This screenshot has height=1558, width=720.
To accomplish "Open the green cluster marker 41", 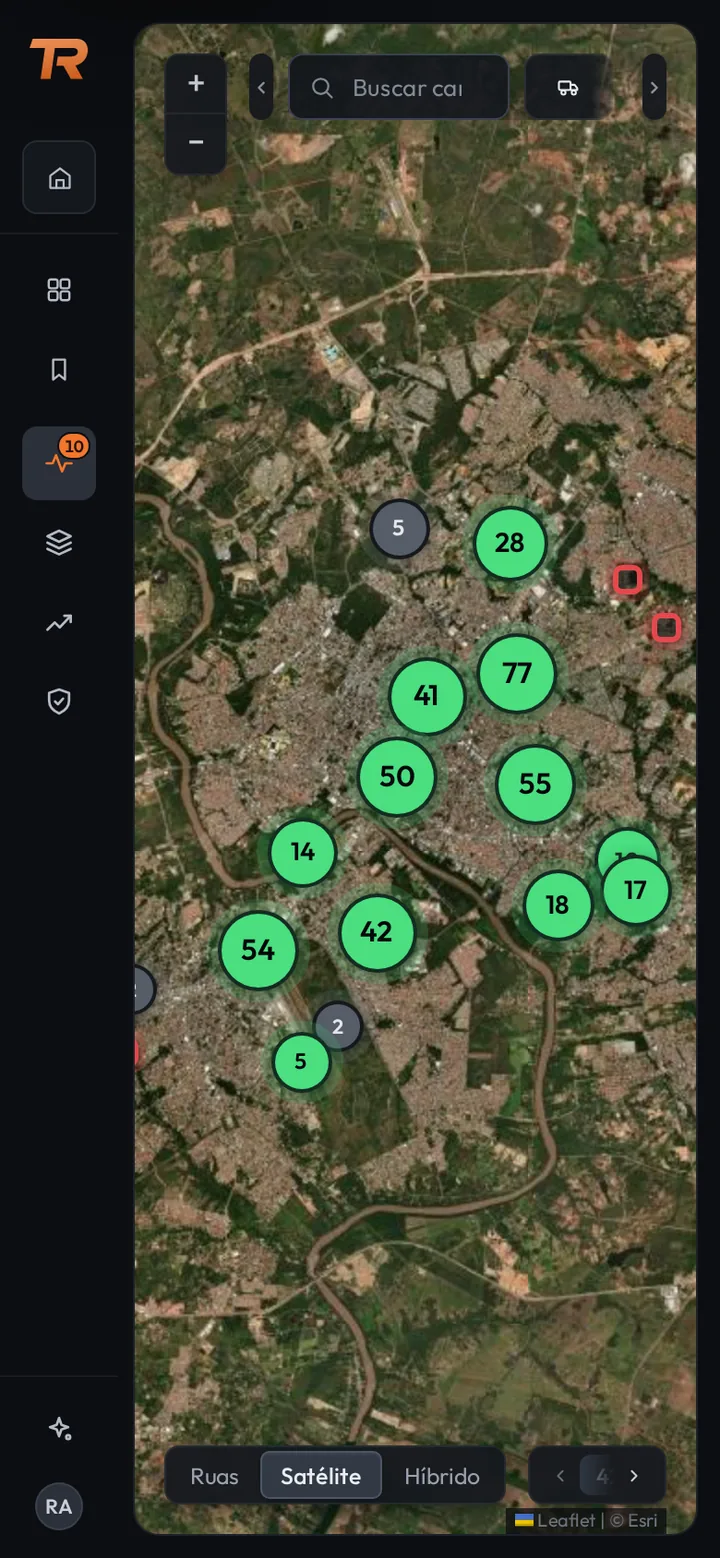I will tap(427, 696).
